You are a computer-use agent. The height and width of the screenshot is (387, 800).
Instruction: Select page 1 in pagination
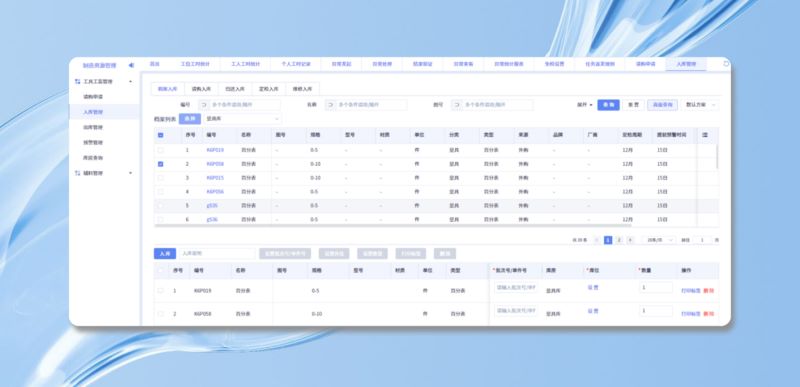(x=608, y=240)
